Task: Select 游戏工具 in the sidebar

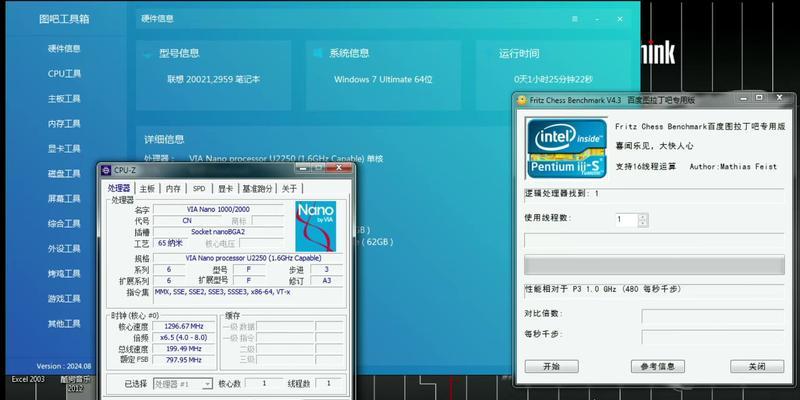Action: click(64, 298)
